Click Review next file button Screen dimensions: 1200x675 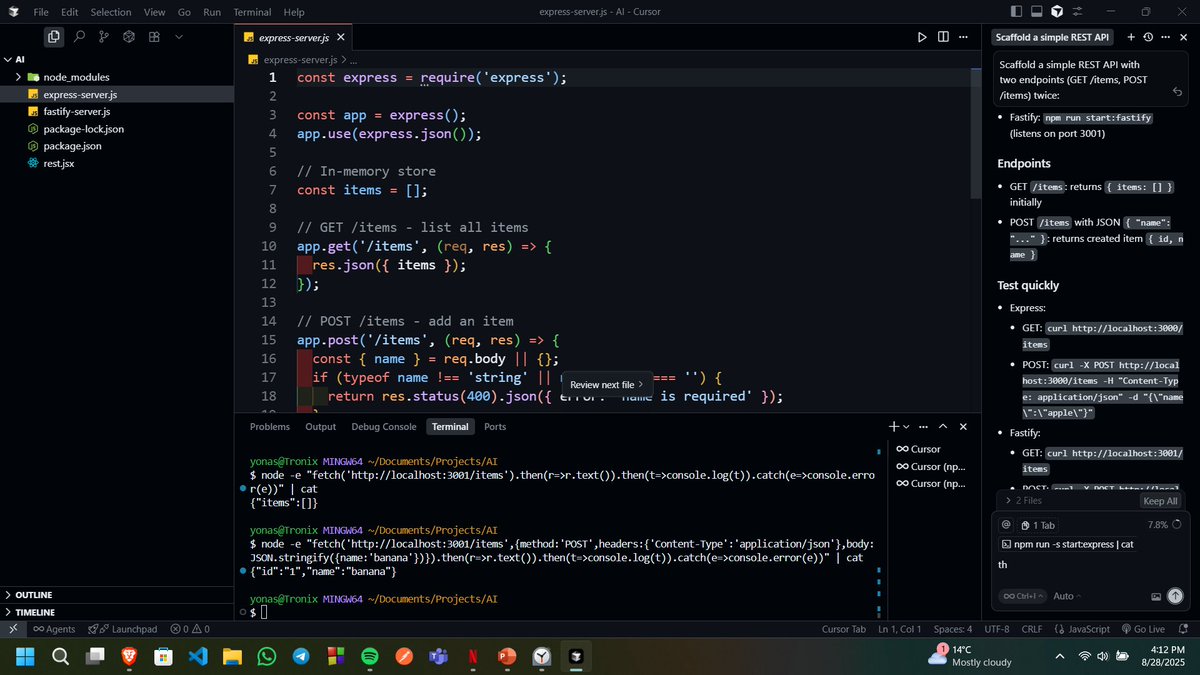click(607, 384)
